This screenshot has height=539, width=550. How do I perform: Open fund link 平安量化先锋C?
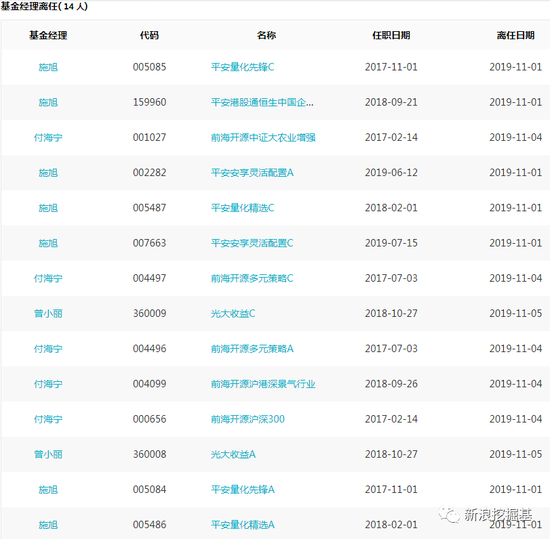[x=242, y=67]
